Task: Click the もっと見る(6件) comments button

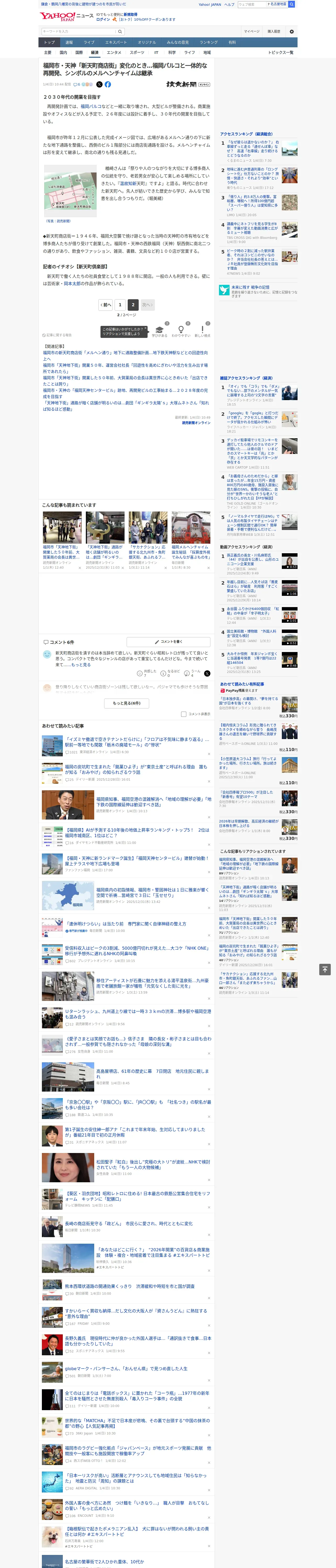Action: tap(126, 702)
